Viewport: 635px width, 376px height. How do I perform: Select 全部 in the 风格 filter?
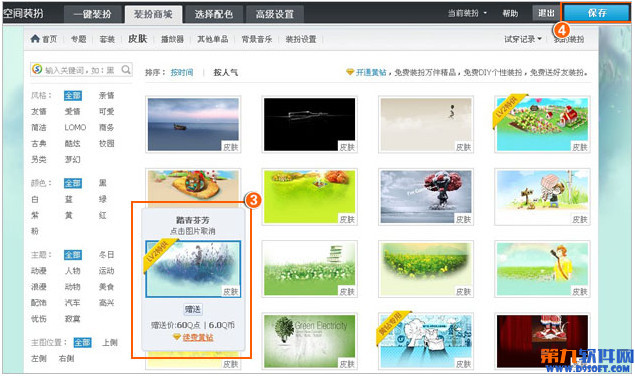click(x=73, y=95)
